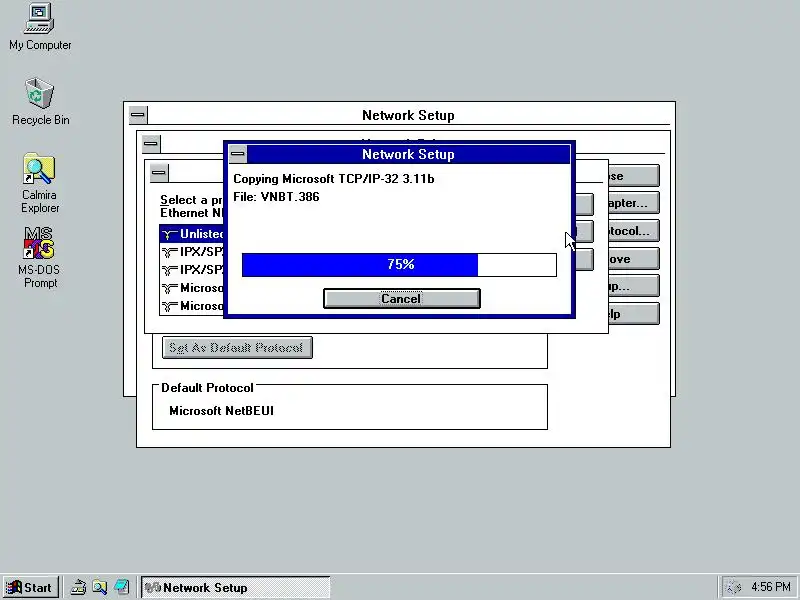This screenshot has height=600, width=800.
Task: Click the first quick-launch icon beside Start
Action: click(x=78, y=587)
